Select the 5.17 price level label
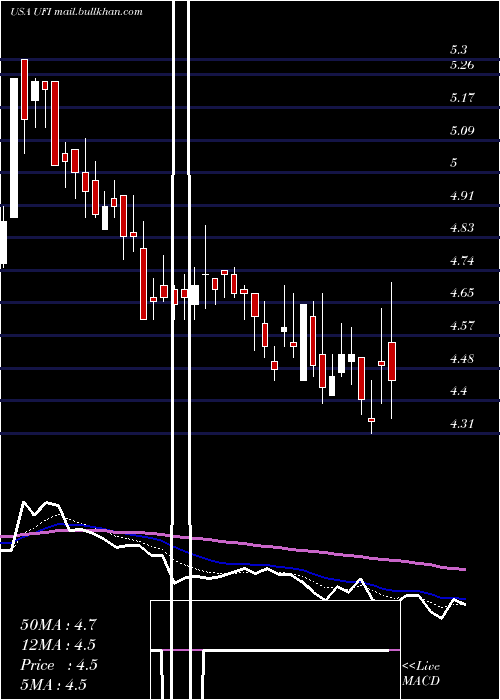 coord(462,97)
